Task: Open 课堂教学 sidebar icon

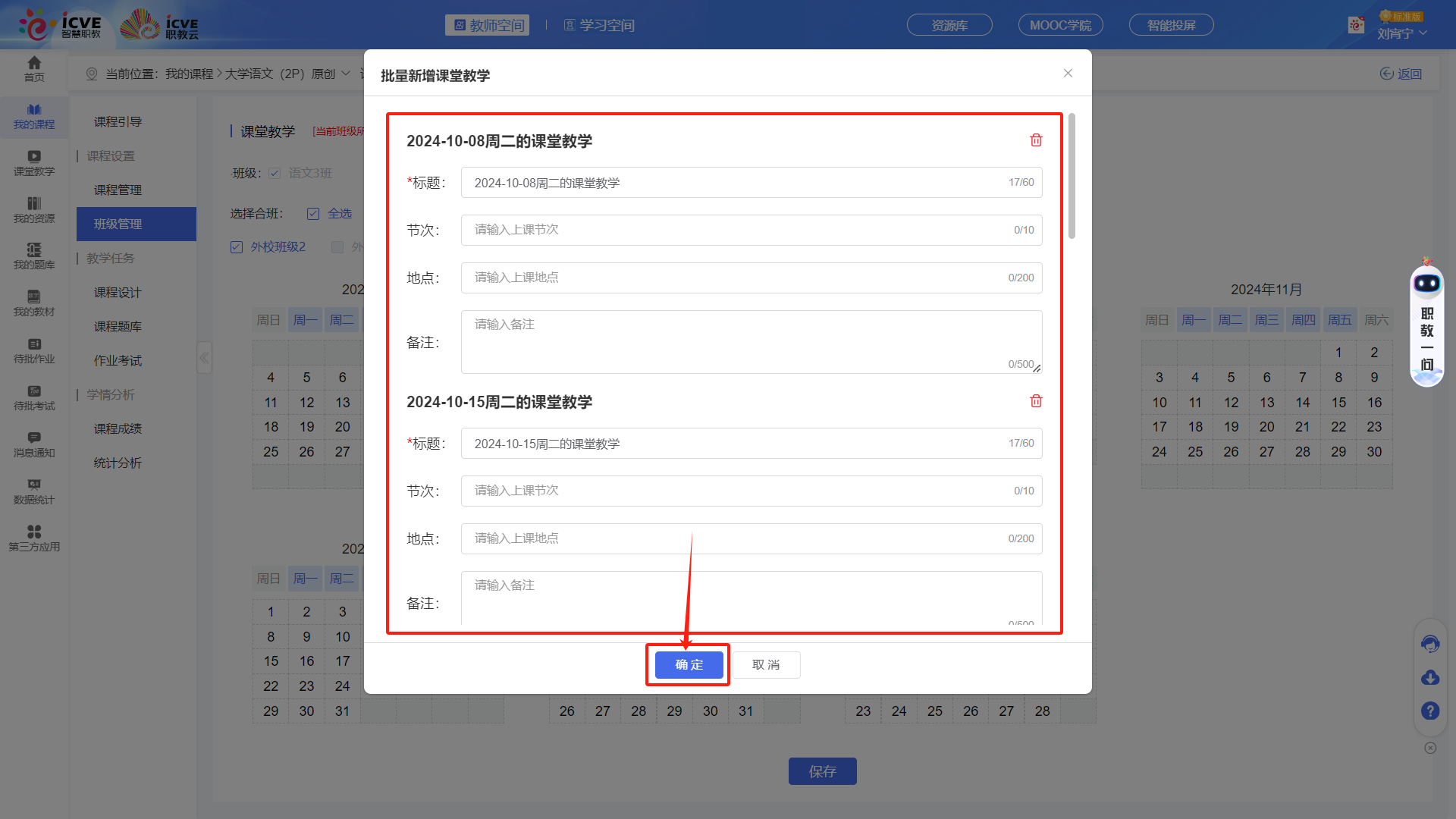Action: (x=33, y=163)
